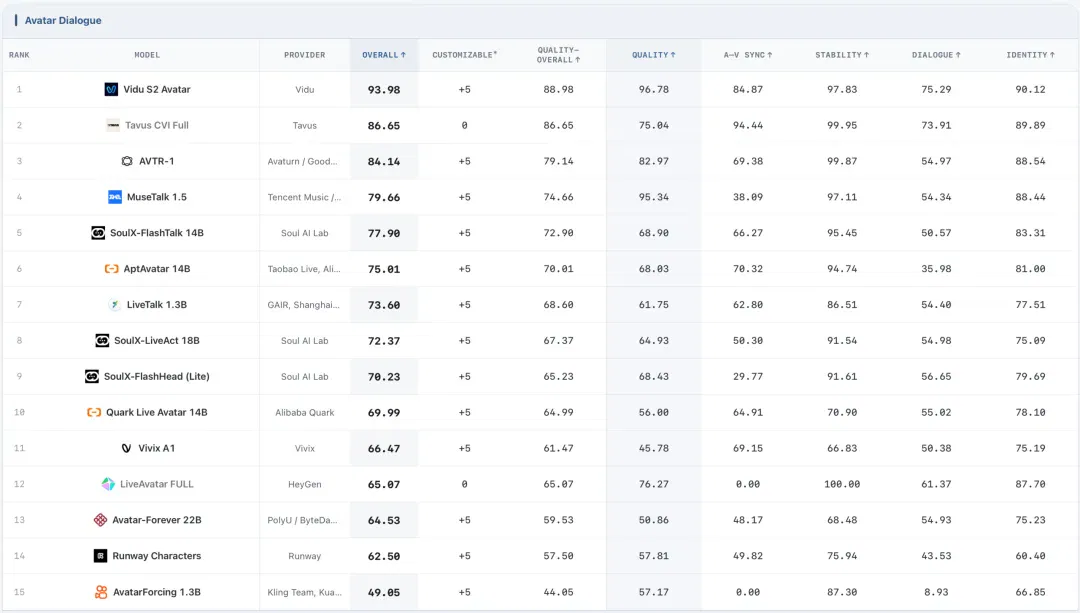
Task: Click the HeyGen provider cell
Action: coord(304,484)
